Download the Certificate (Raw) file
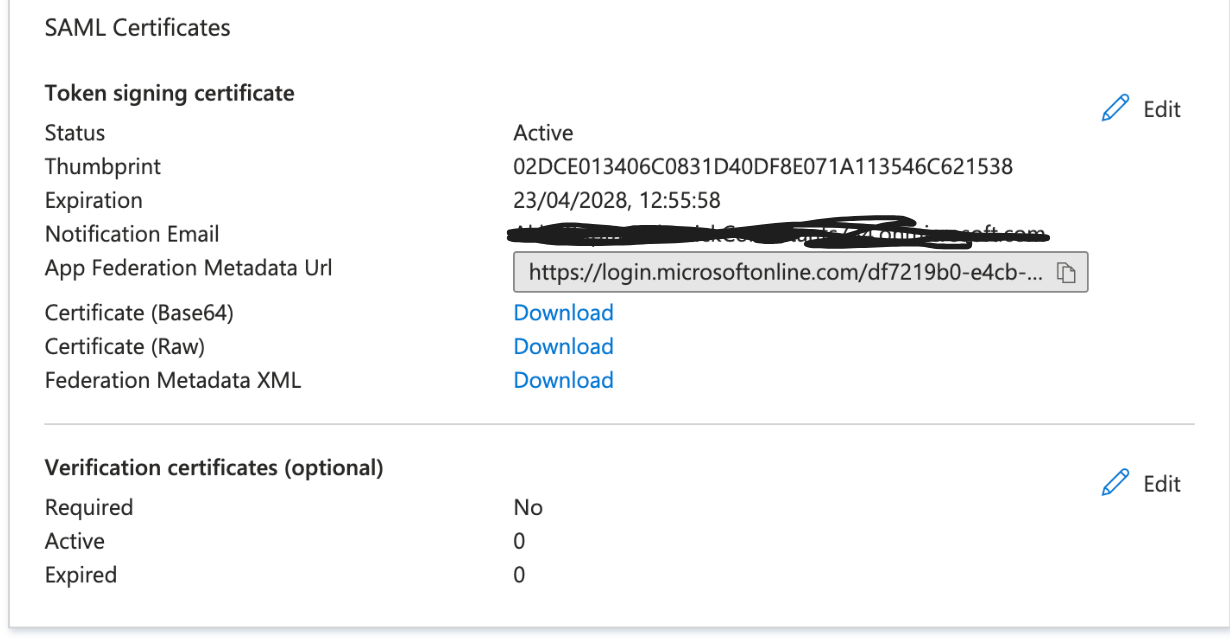The height and width of the screenshot is (642, 1230). [563, 347]
